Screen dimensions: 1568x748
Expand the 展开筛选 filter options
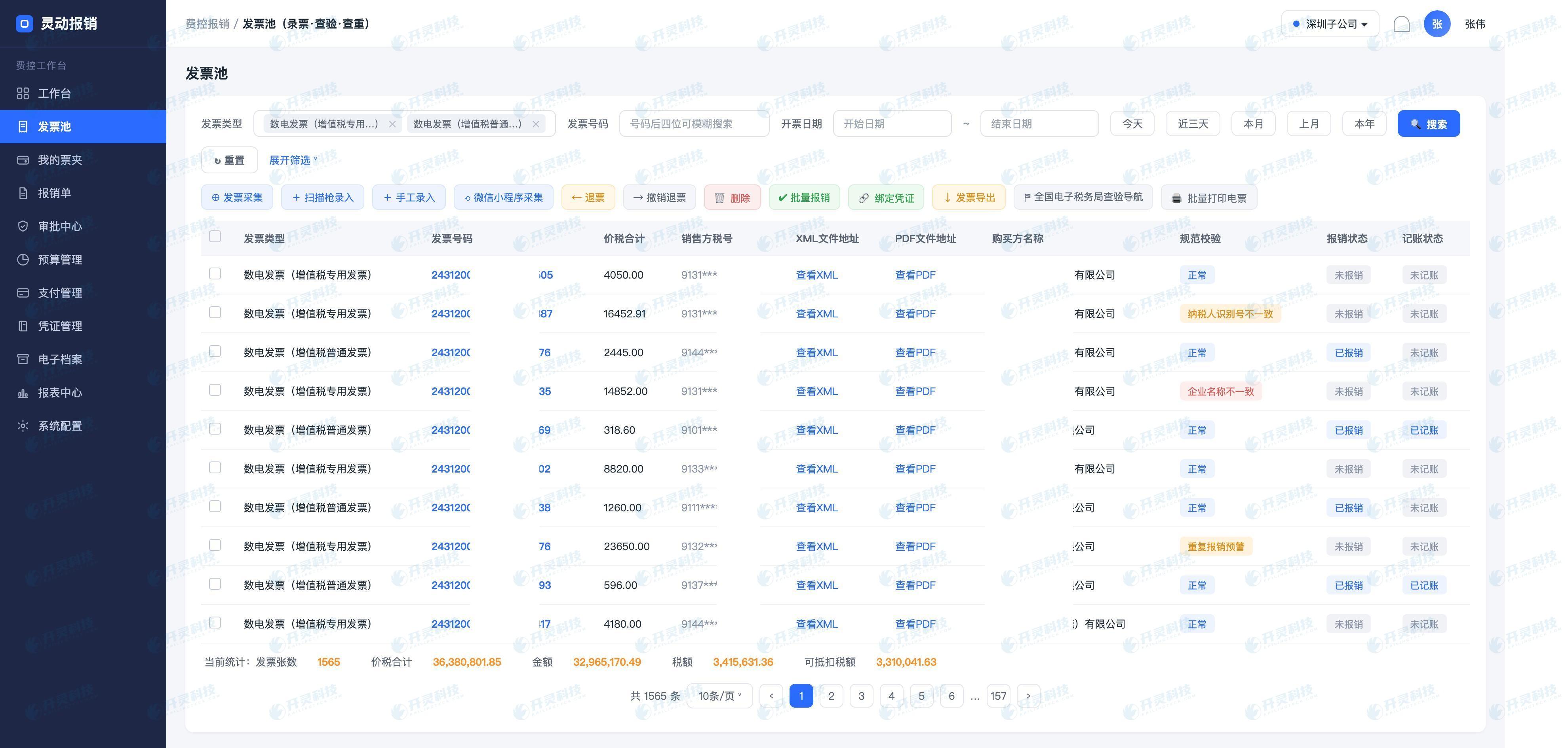pos(293,160)
